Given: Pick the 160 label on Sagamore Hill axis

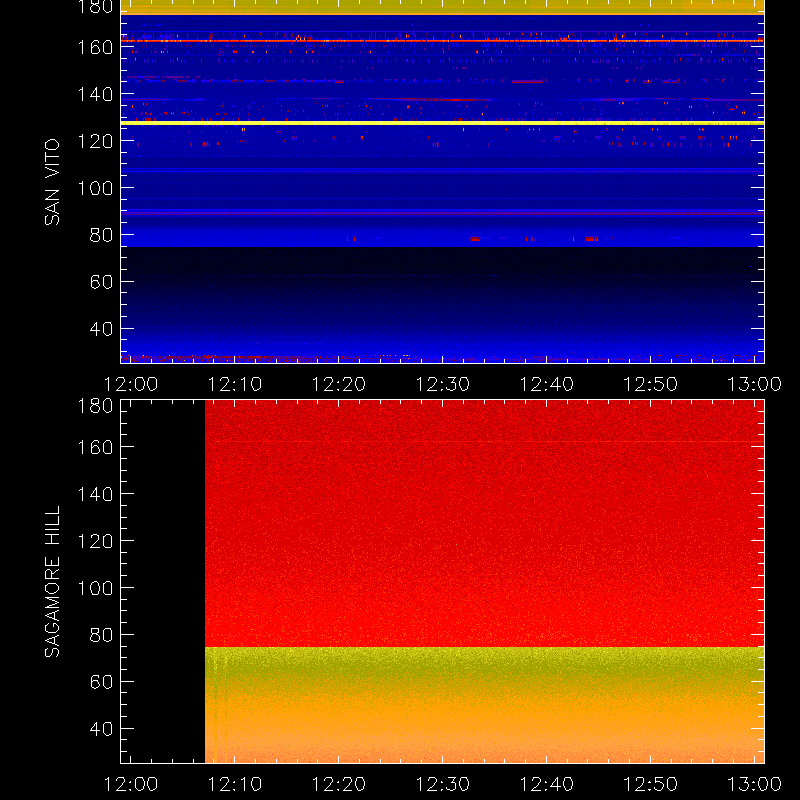Looking at the screenshot, I should [95, 447].
